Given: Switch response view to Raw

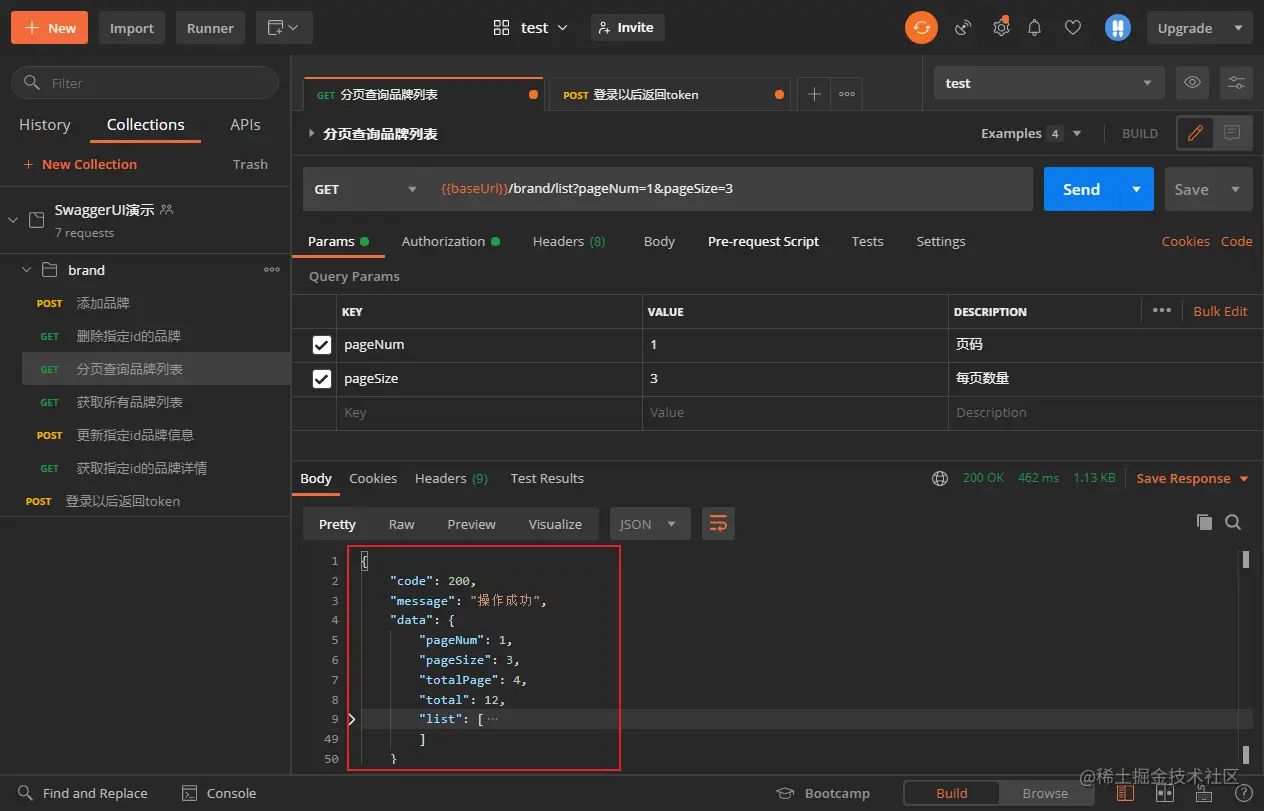Looking at the screenshot, I should pyautogui.click(x=401, y=524).
